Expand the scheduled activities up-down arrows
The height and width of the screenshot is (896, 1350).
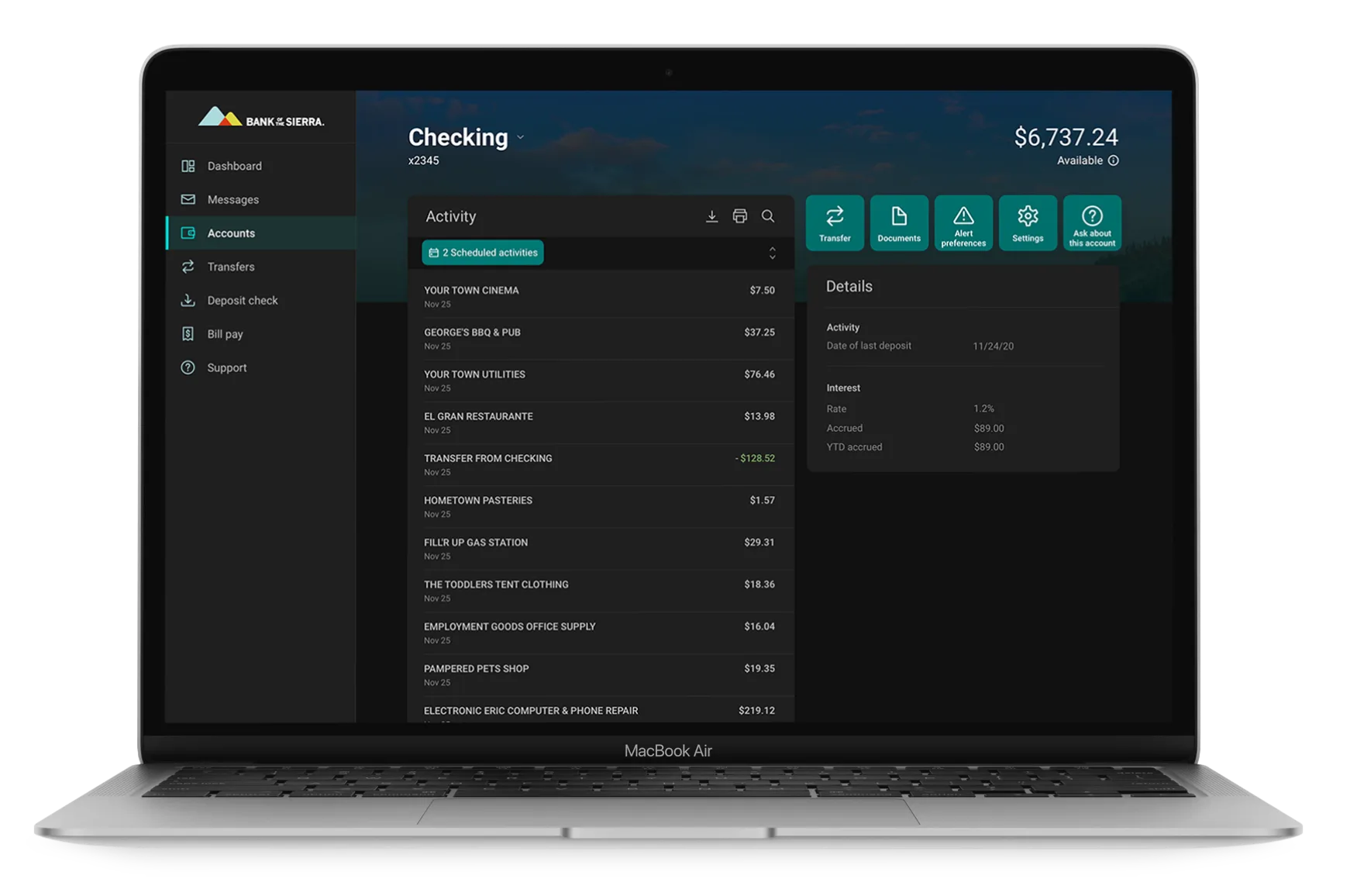coord(772,253)
